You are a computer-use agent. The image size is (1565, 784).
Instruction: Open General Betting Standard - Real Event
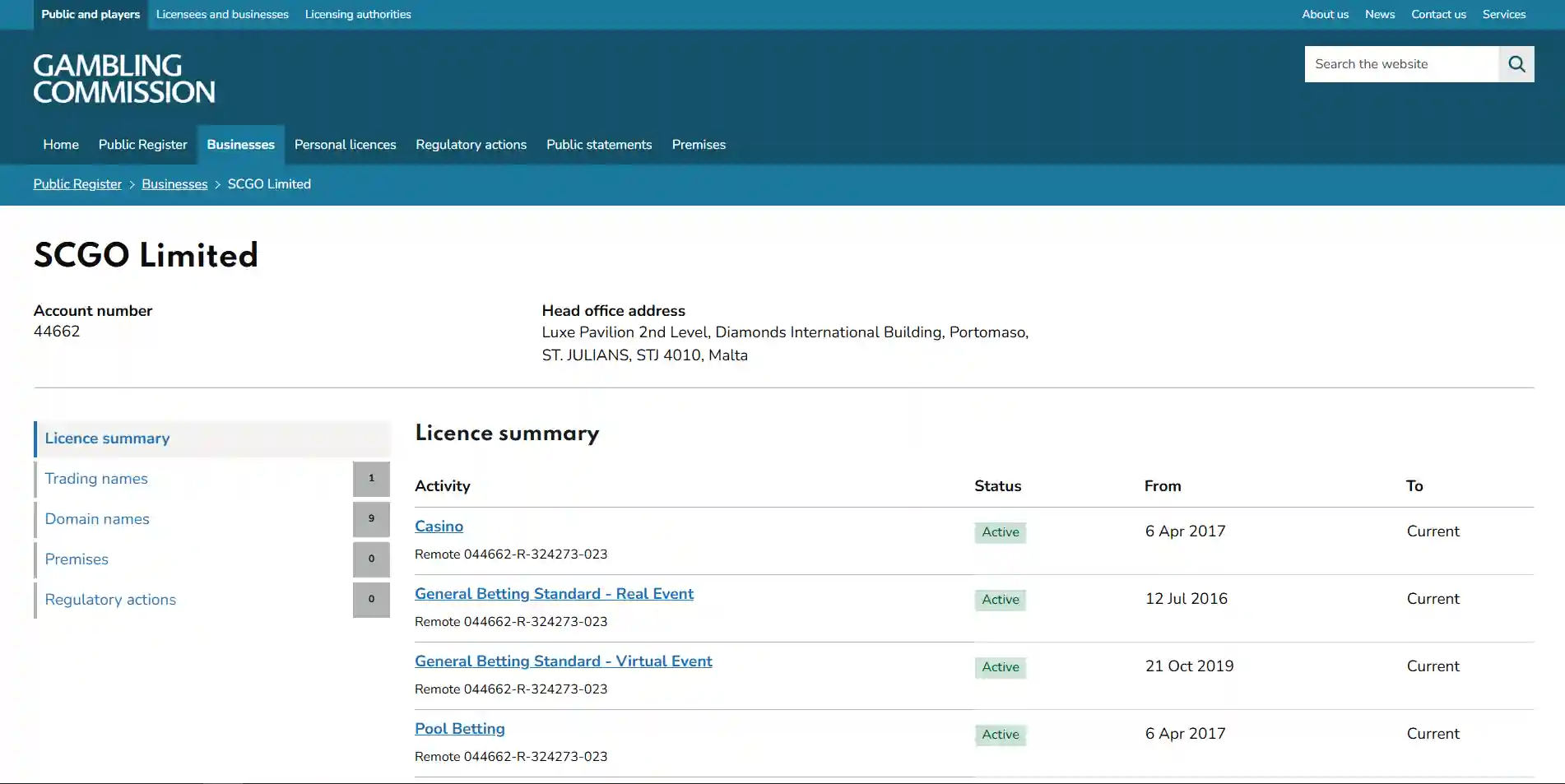pos(554,594)
